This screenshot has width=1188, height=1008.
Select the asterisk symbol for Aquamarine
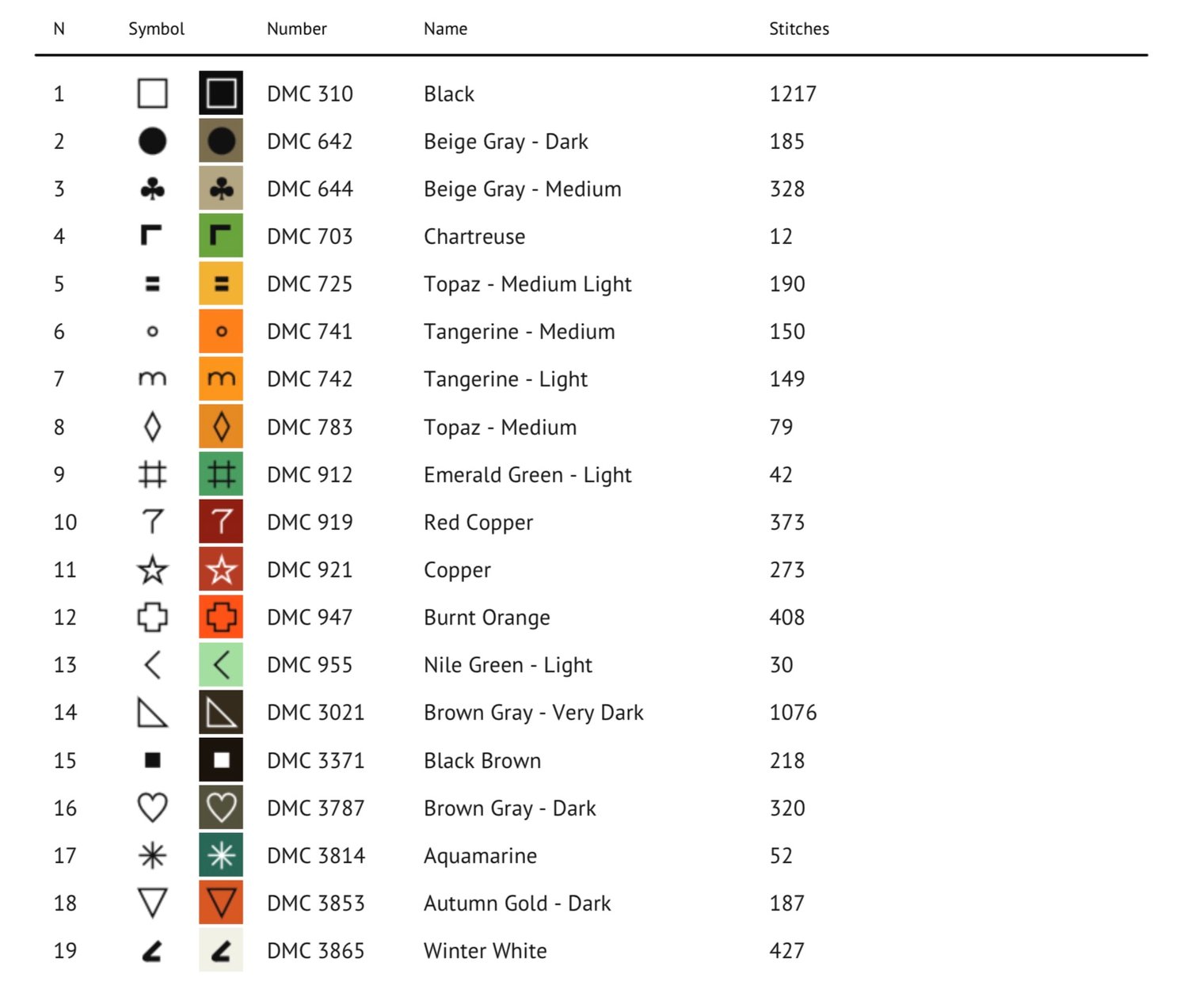click(152, 856)
